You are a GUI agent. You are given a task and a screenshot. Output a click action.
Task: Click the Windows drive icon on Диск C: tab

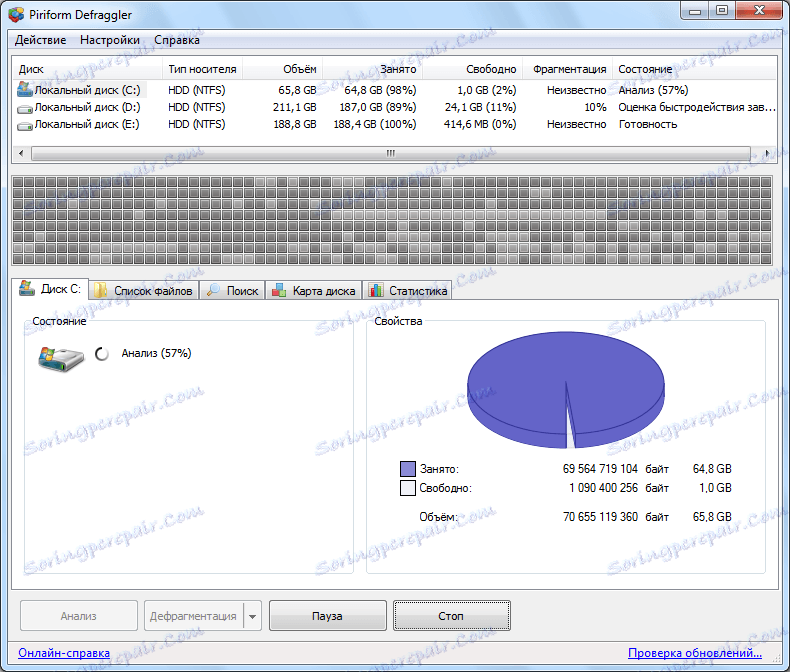coord(27,289)
